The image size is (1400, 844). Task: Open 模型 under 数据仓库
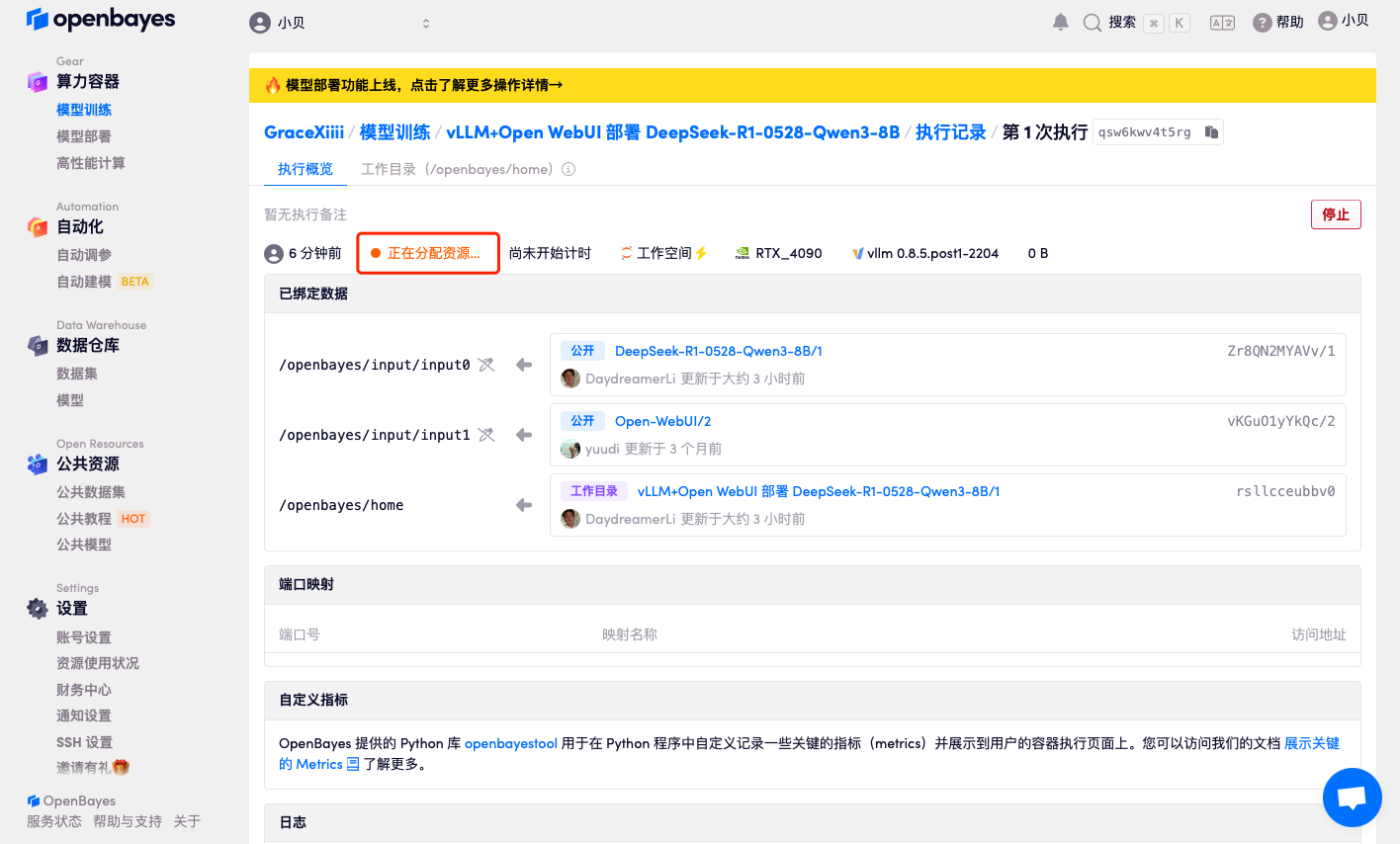tap(70, 400)
